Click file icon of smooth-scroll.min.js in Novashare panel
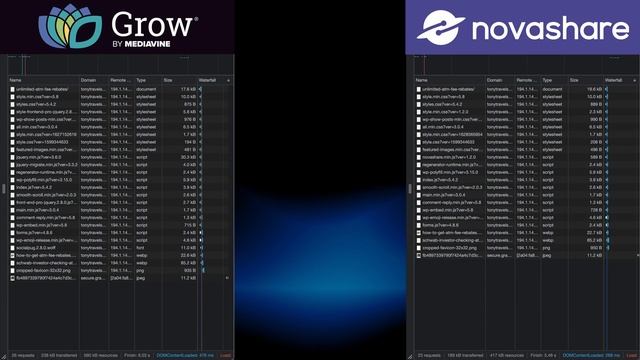Screen dimensions: 640x360 pos(418,187)
